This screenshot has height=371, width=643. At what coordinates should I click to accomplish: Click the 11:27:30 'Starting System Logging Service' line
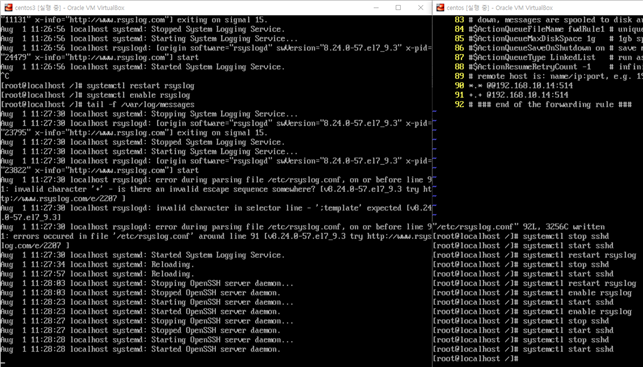(x=149, y=152)
